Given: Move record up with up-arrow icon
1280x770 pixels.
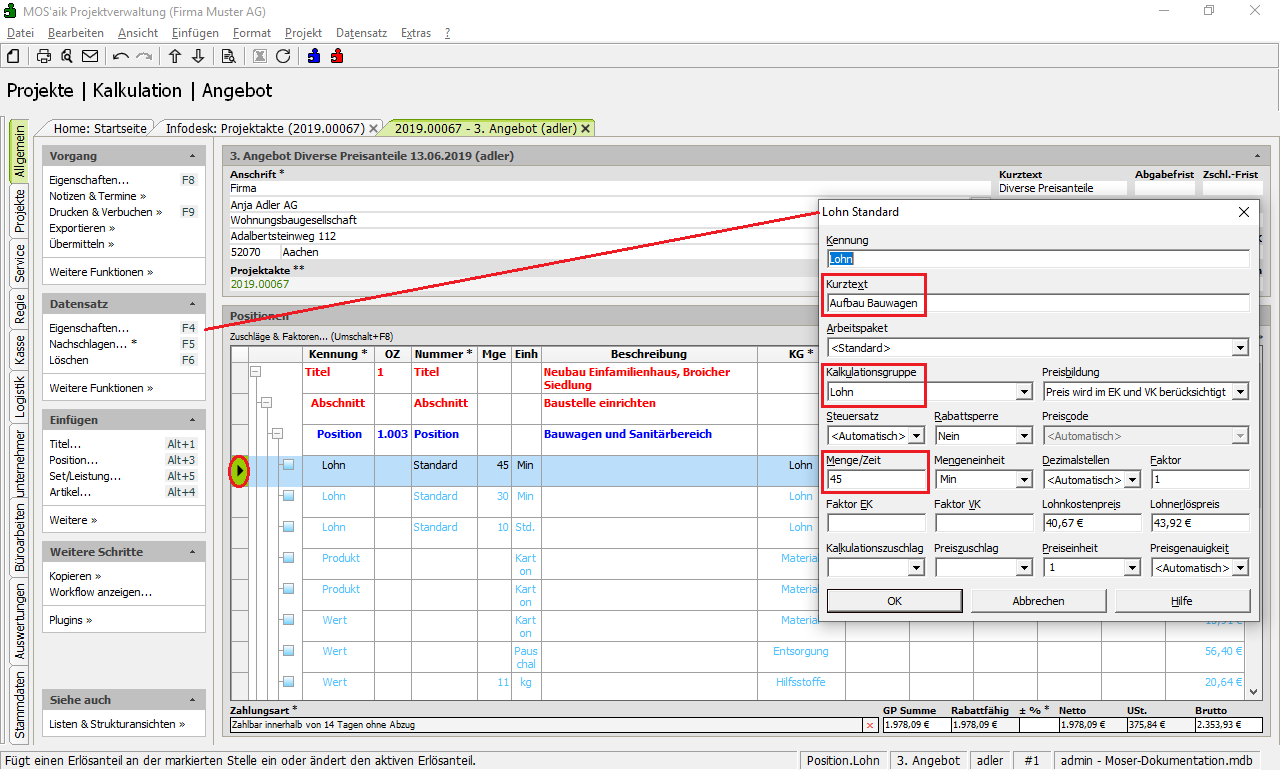Looking at the screenshot, I should click(175, 56).
